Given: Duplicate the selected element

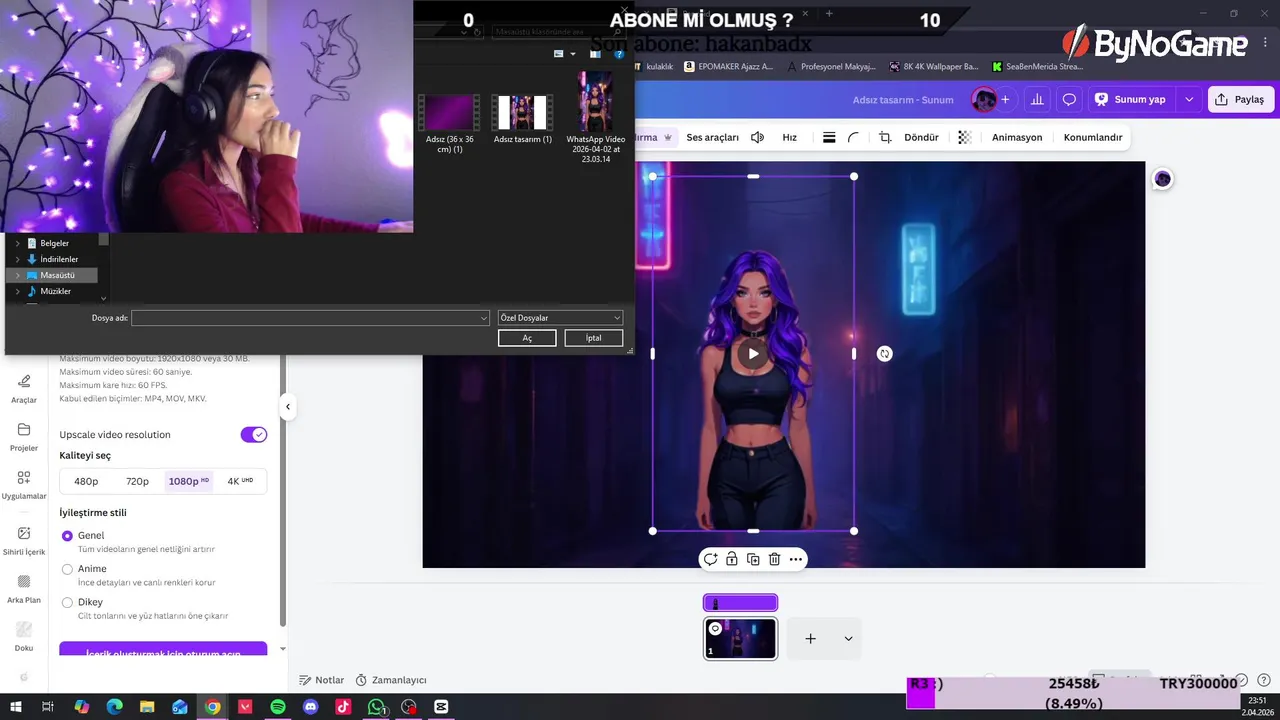Looking at the screenshot, I should coord(753,559).
